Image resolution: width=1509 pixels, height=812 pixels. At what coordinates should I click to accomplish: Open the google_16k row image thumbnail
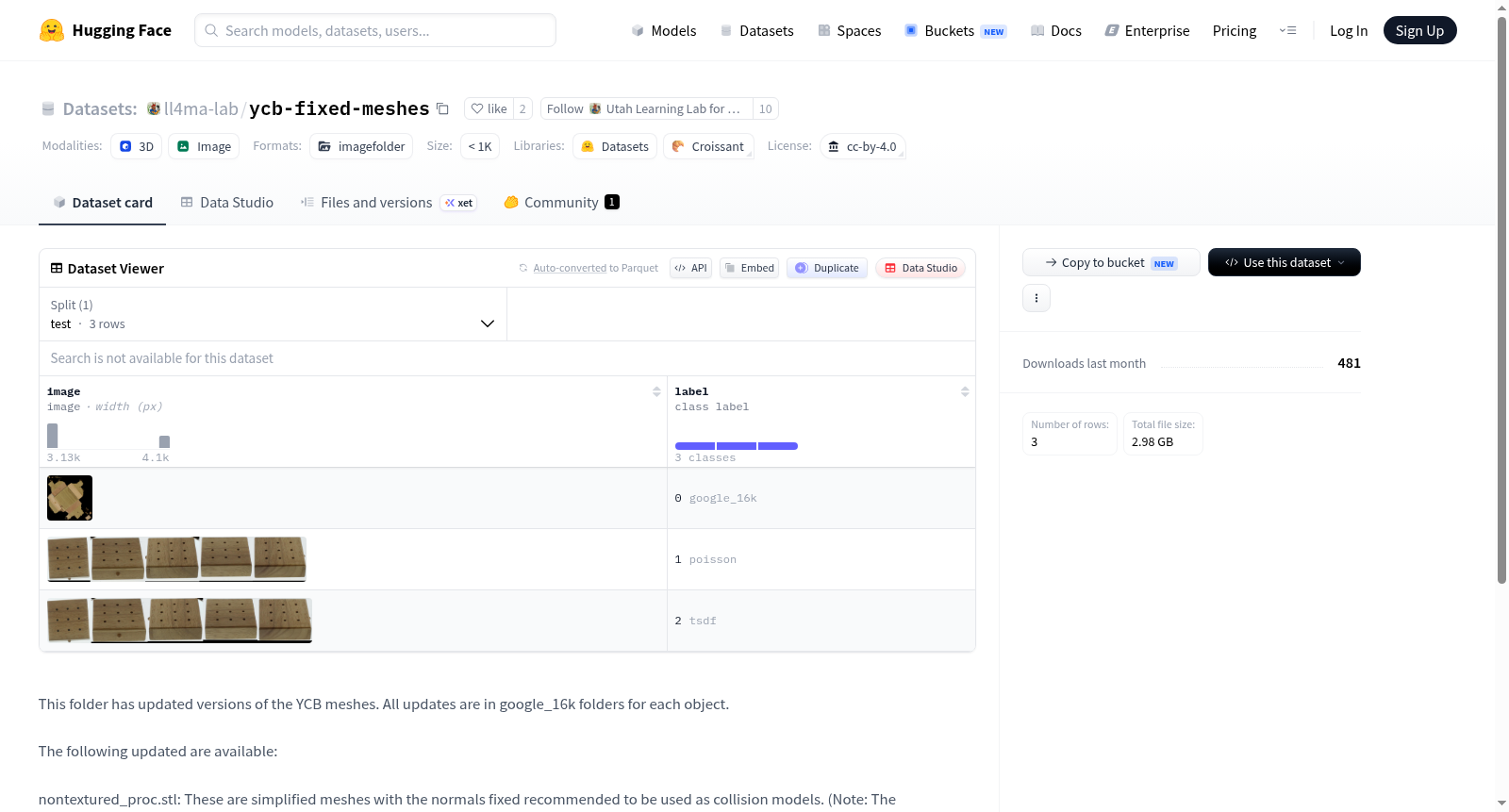[70, 498]
